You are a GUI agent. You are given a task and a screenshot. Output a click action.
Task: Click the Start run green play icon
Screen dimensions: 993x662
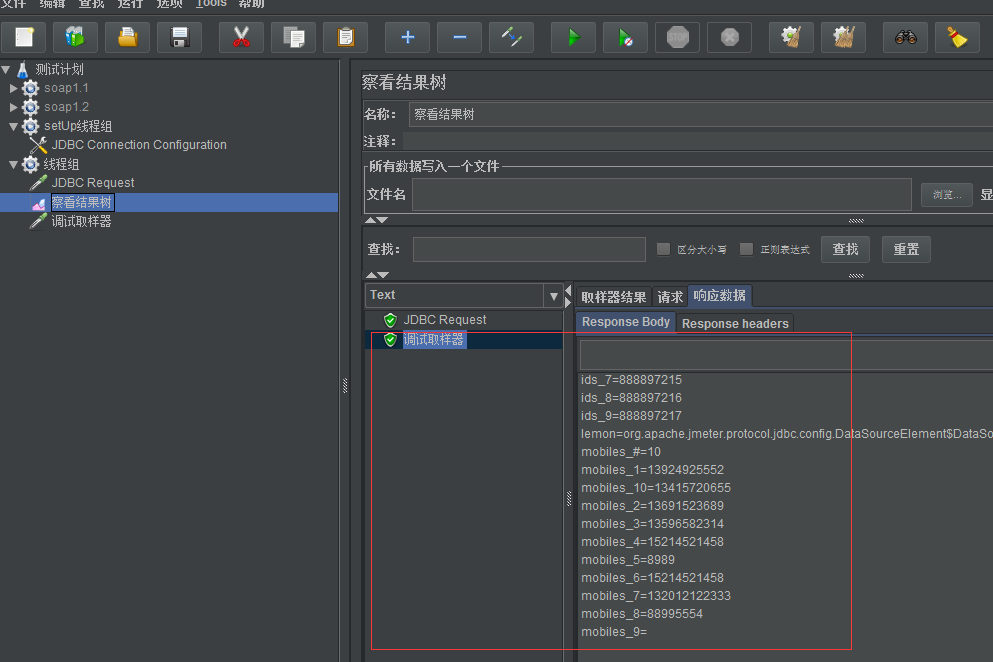pos(573,38)
